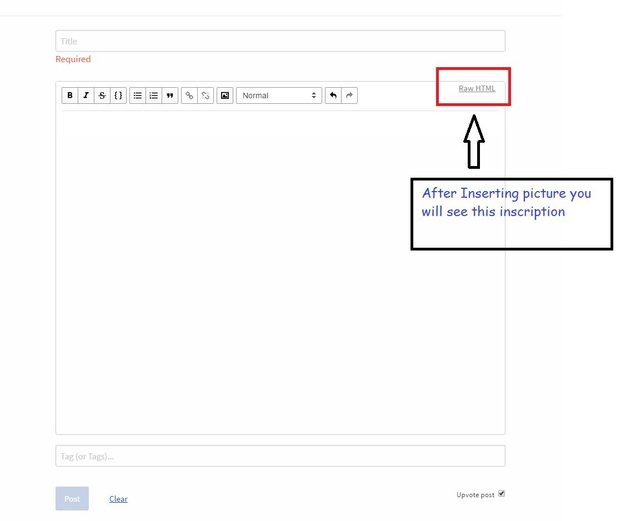Open the Normal paragraph style dropdown

(279, 96)
